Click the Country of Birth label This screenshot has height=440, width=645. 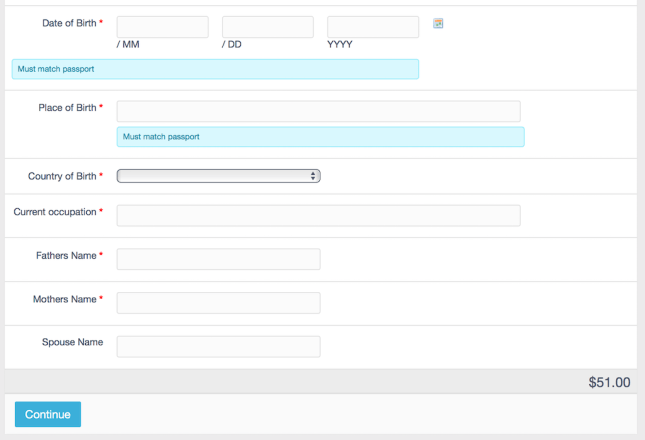coord(62,176)
